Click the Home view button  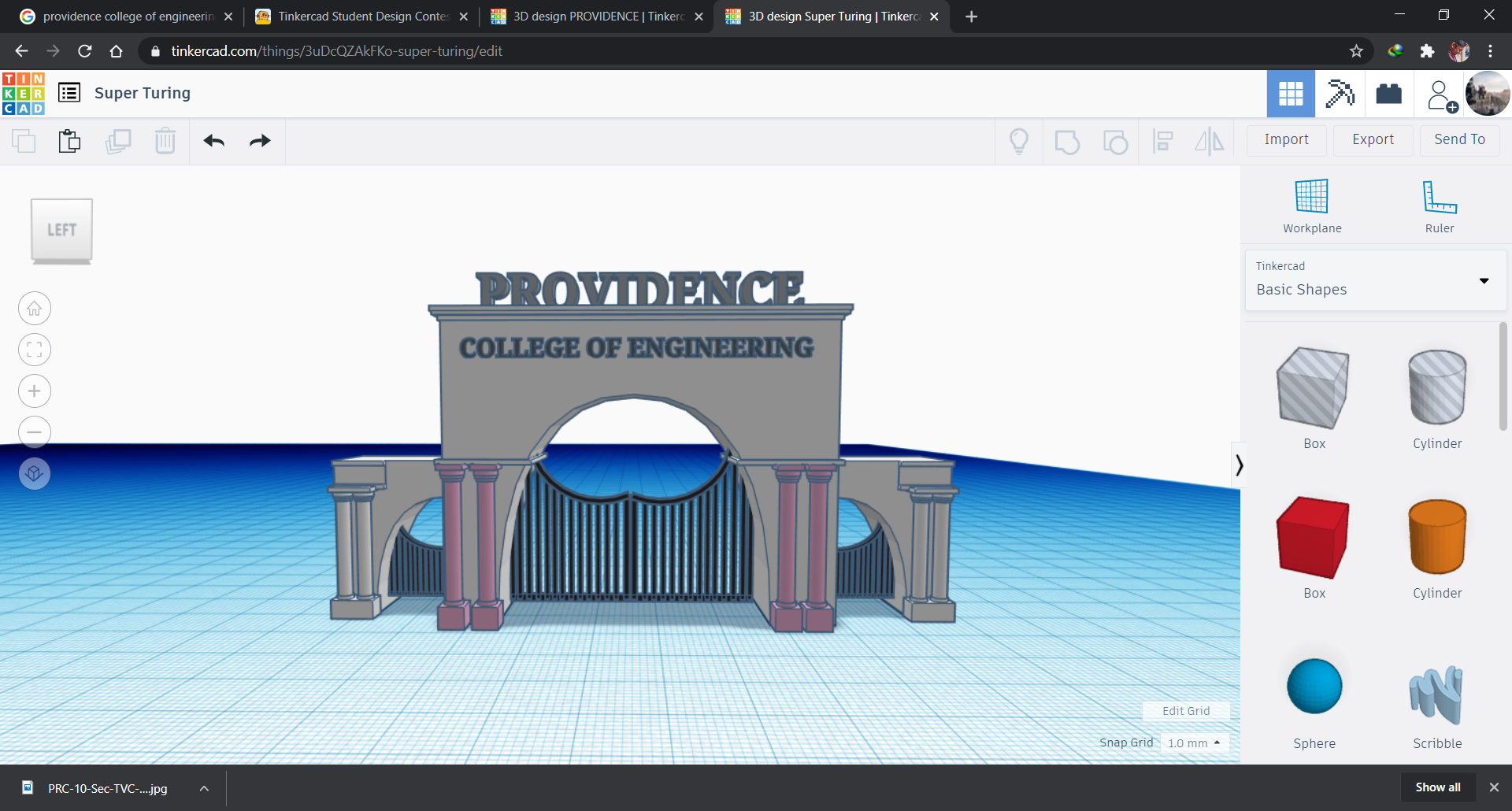pyautogui.click(x=35, y=309)
